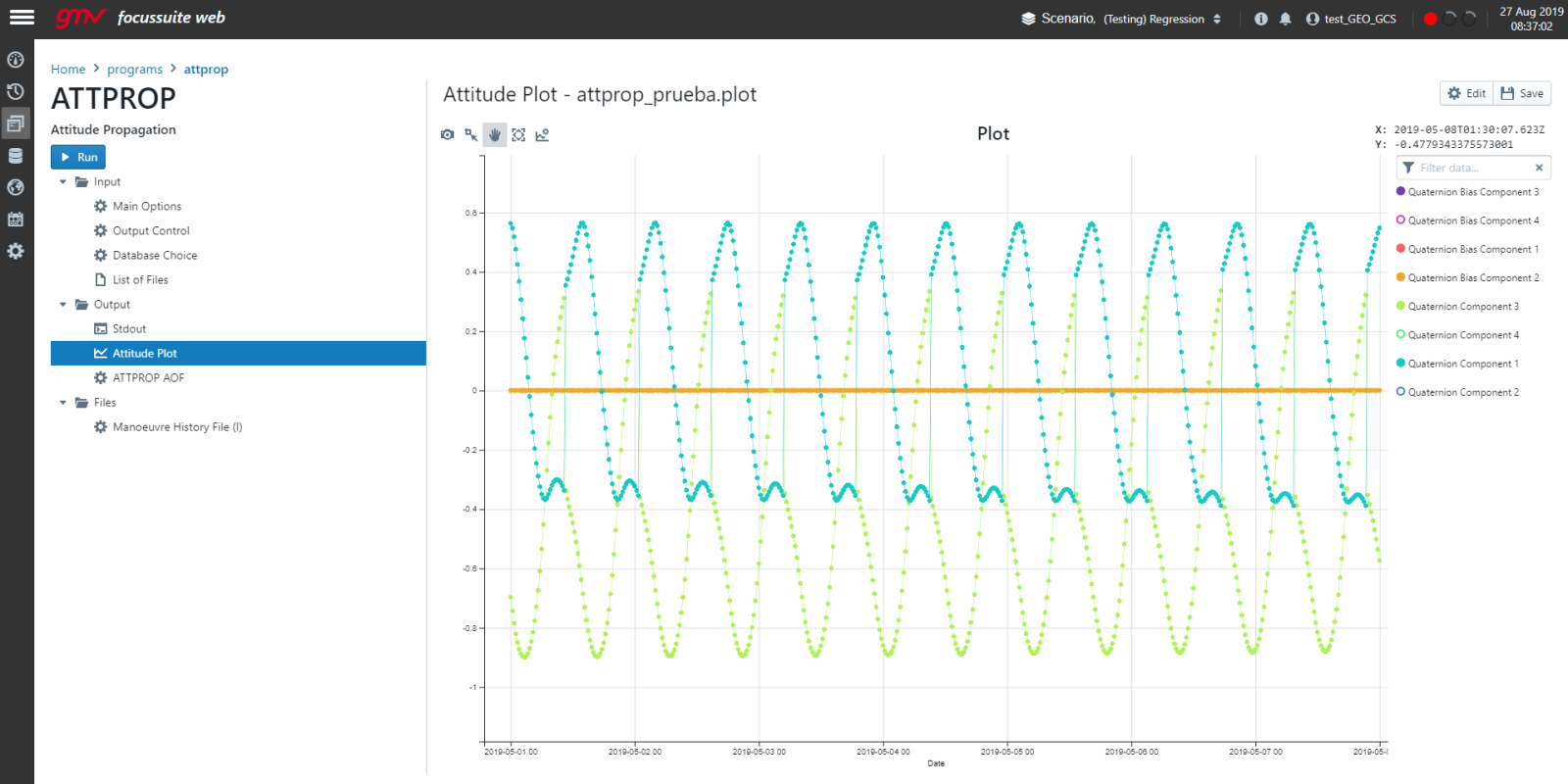Screen dimensions: 1568x784
Task: Open the database sidebar icon
Action: [16, 155]
